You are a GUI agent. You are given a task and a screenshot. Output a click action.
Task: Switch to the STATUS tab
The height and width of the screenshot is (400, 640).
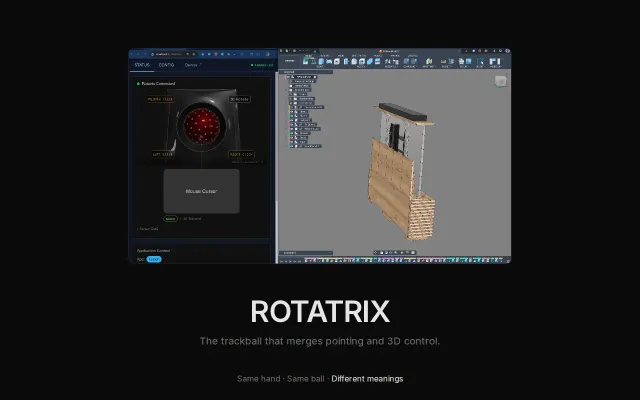pyautogui.click(x=142, y=65)
